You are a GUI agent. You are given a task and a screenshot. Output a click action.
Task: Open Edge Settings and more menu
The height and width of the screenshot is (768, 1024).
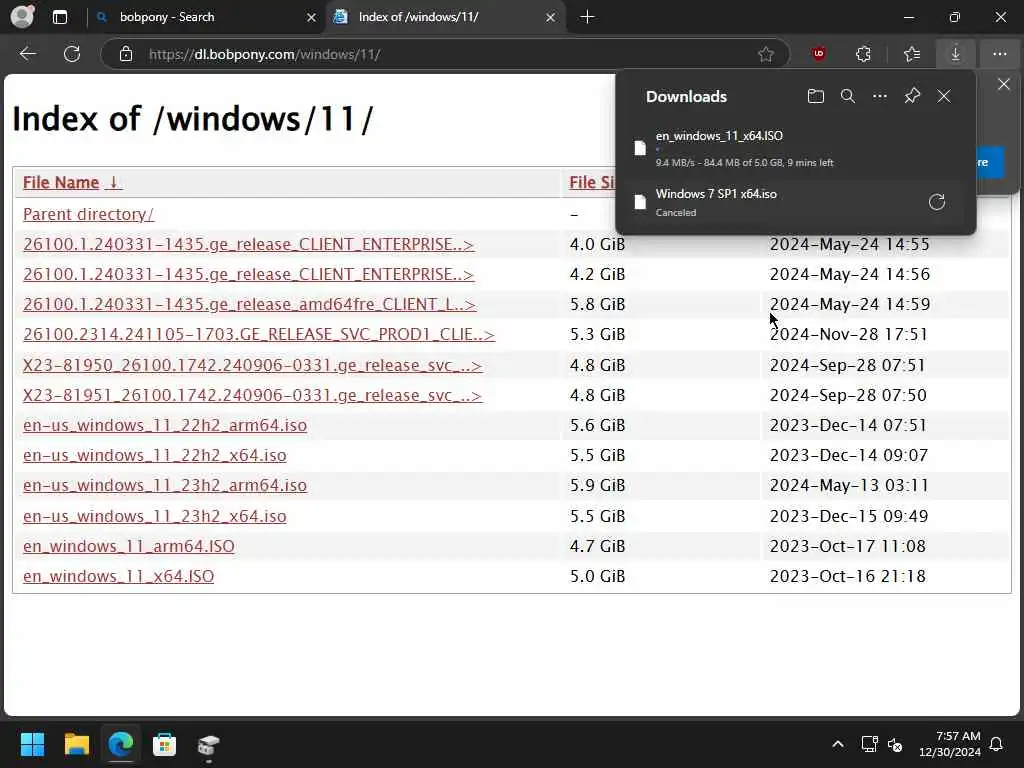[x=999, y=54]
